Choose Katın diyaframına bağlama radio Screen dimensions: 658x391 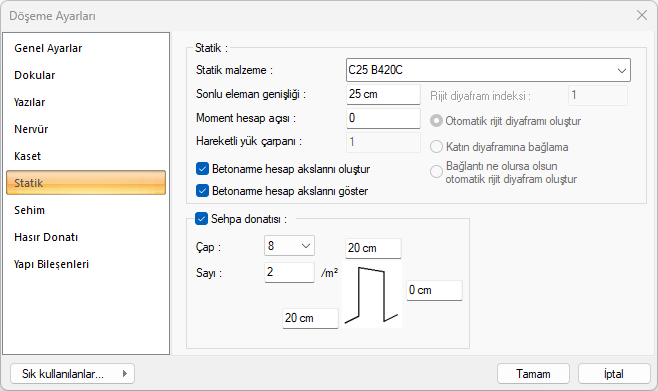point(436,147)
